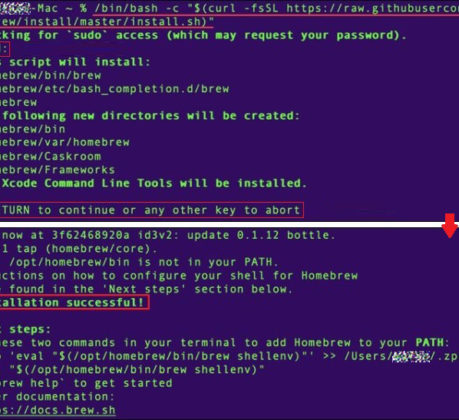Select the 3f62468920a commit hash text

tap(90, 235)
